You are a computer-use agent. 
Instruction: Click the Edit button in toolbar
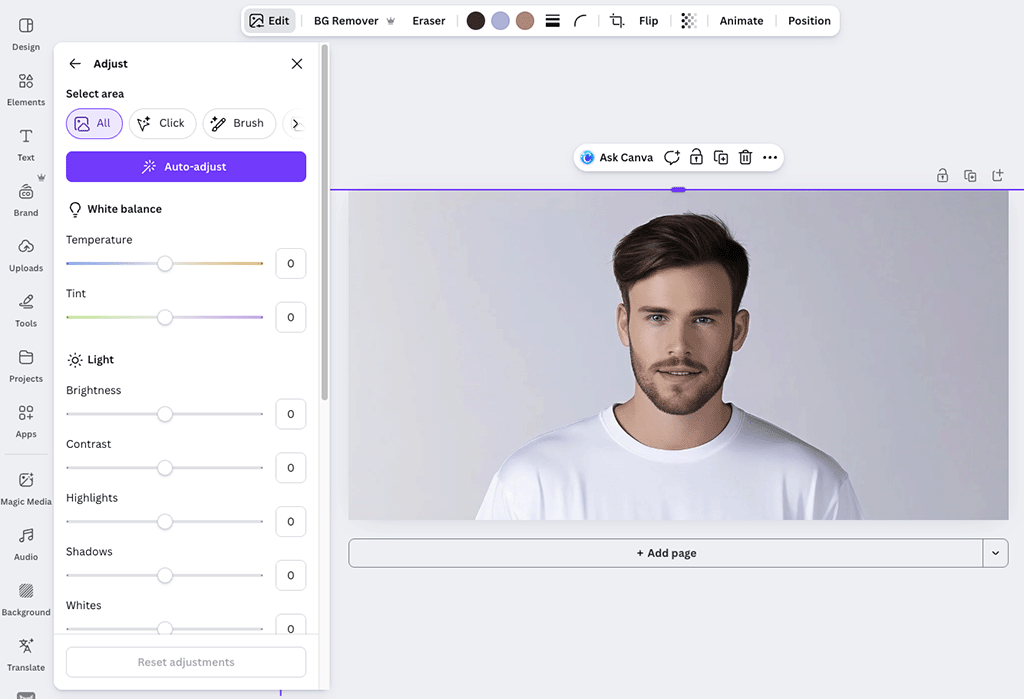pos(269,21)
